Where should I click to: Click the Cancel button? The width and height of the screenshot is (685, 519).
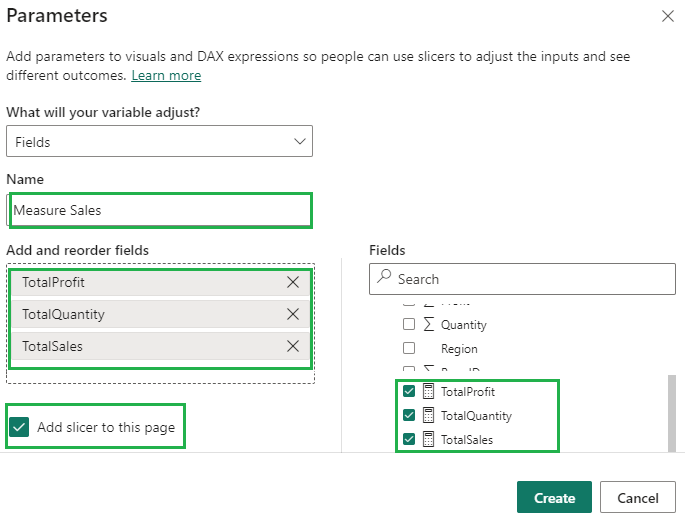click(x=638, y=497)
